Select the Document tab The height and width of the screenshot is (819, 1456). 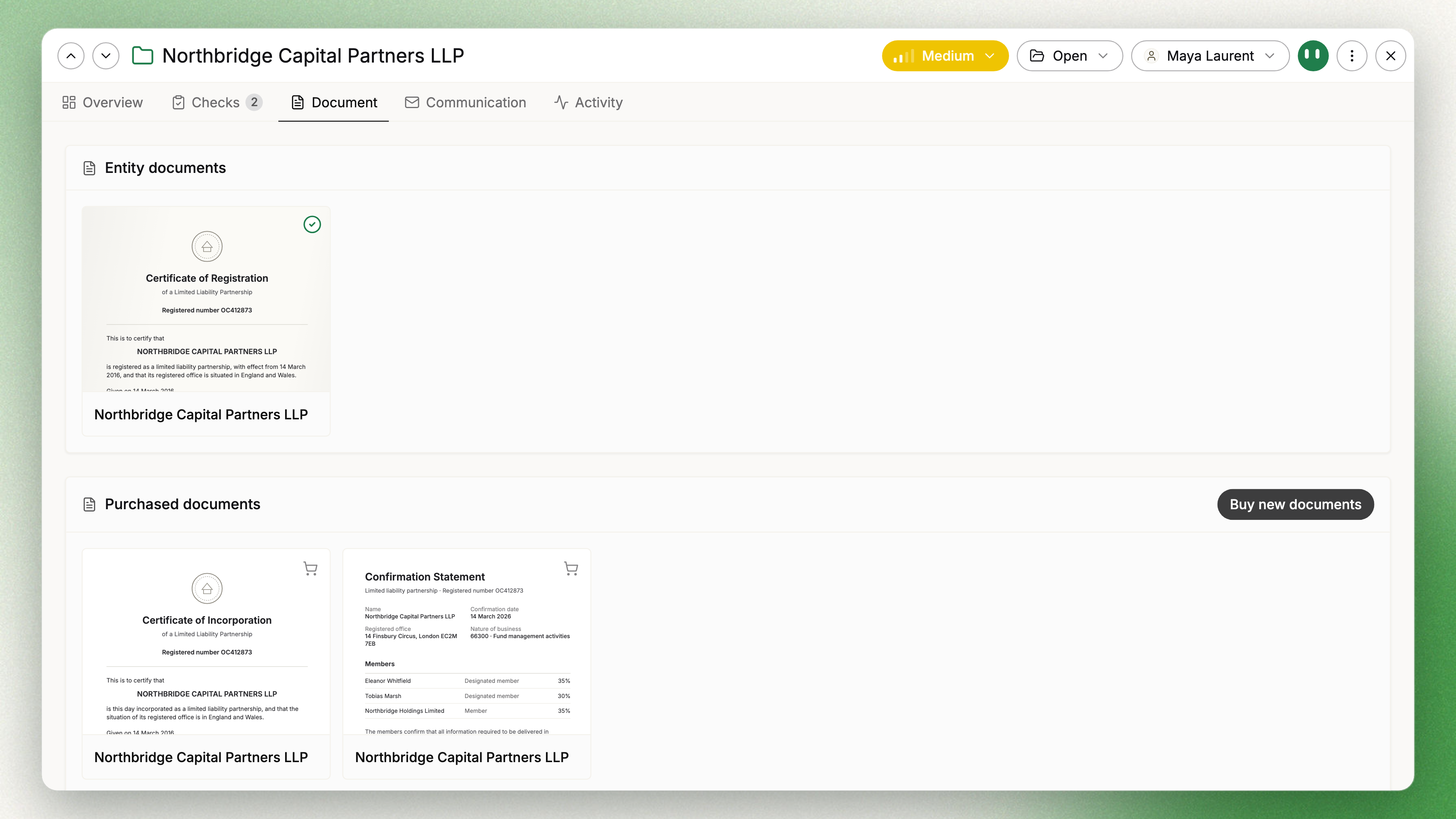334,102
